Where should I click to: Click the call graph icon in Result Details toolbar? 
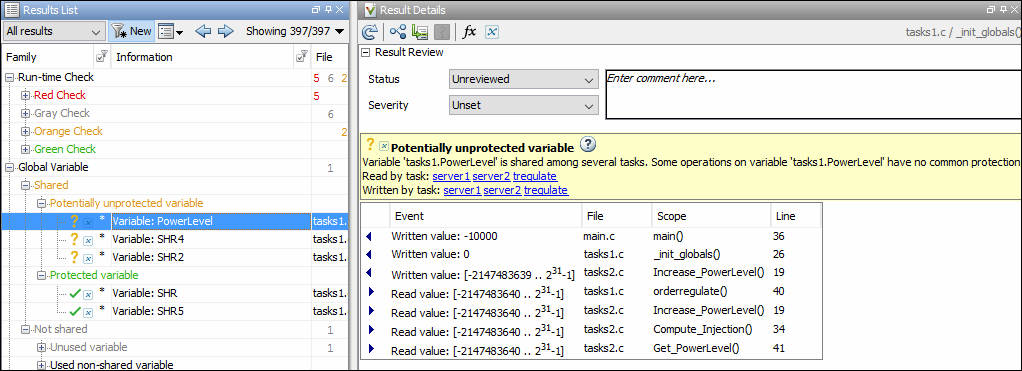[398, 31]
